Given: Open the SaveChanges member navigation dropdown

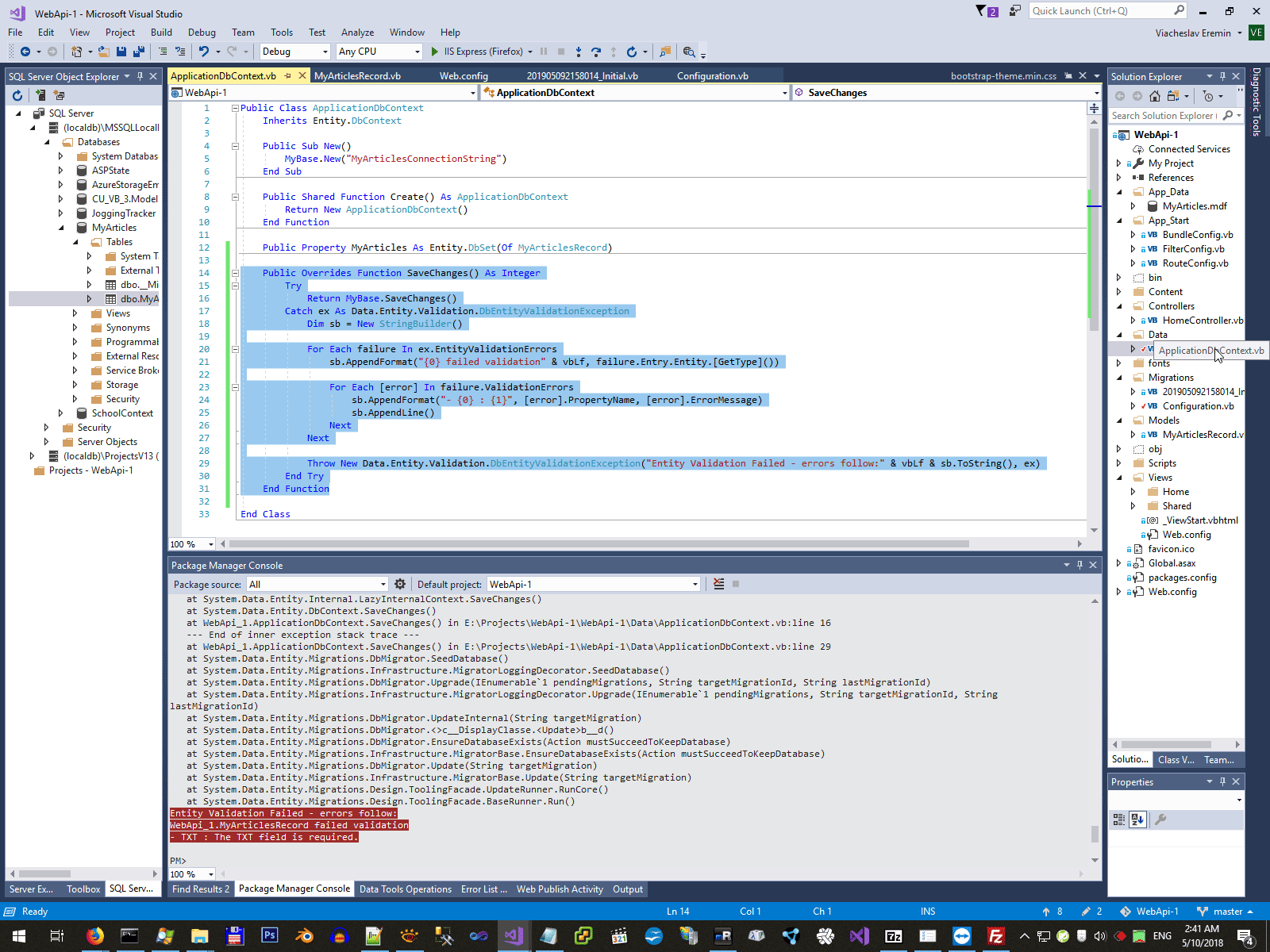Looking at the screenshot, I should (x=945, y=93).
